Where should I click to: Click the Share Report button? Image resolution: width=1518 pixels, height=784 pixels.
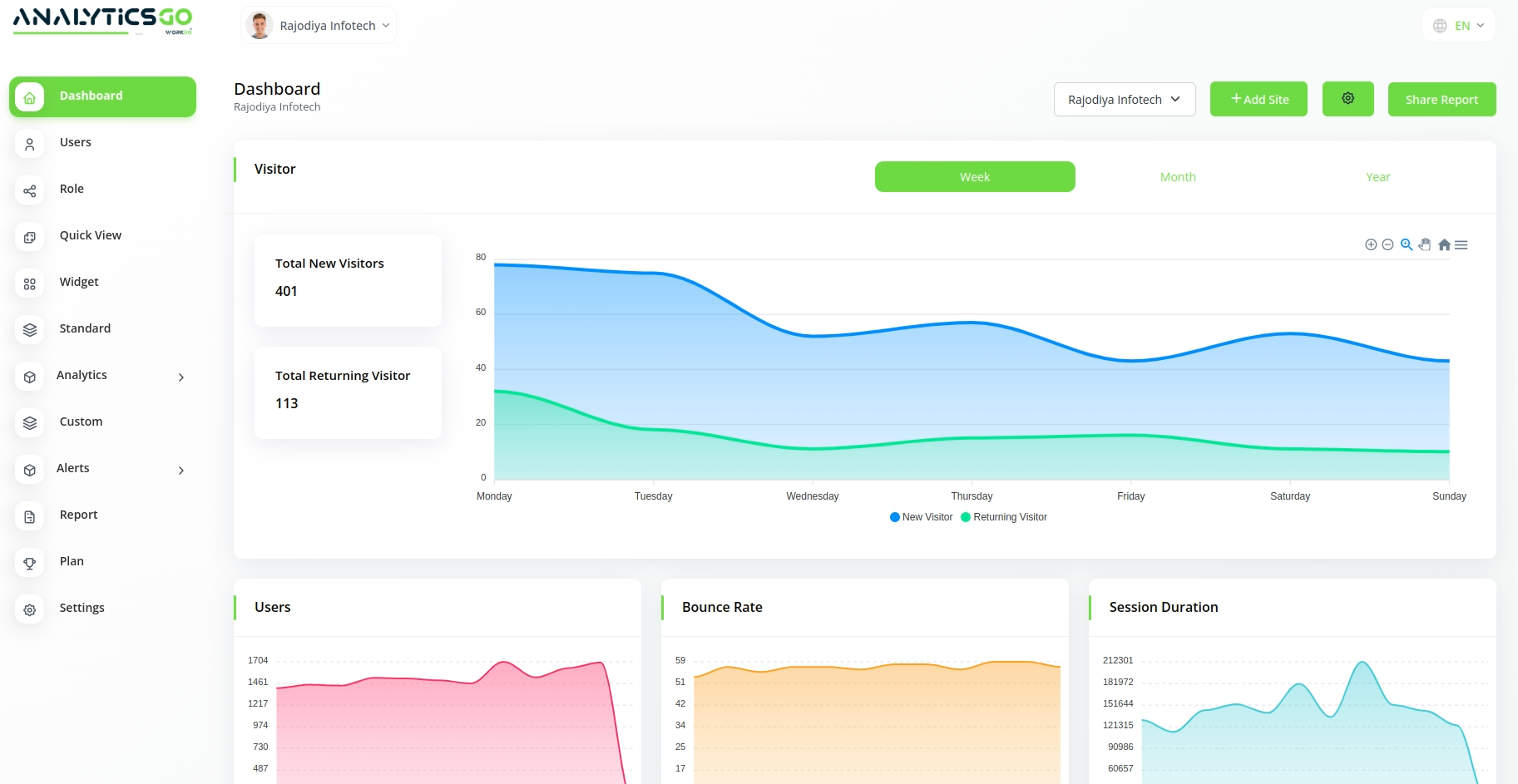coord(1441,100)
